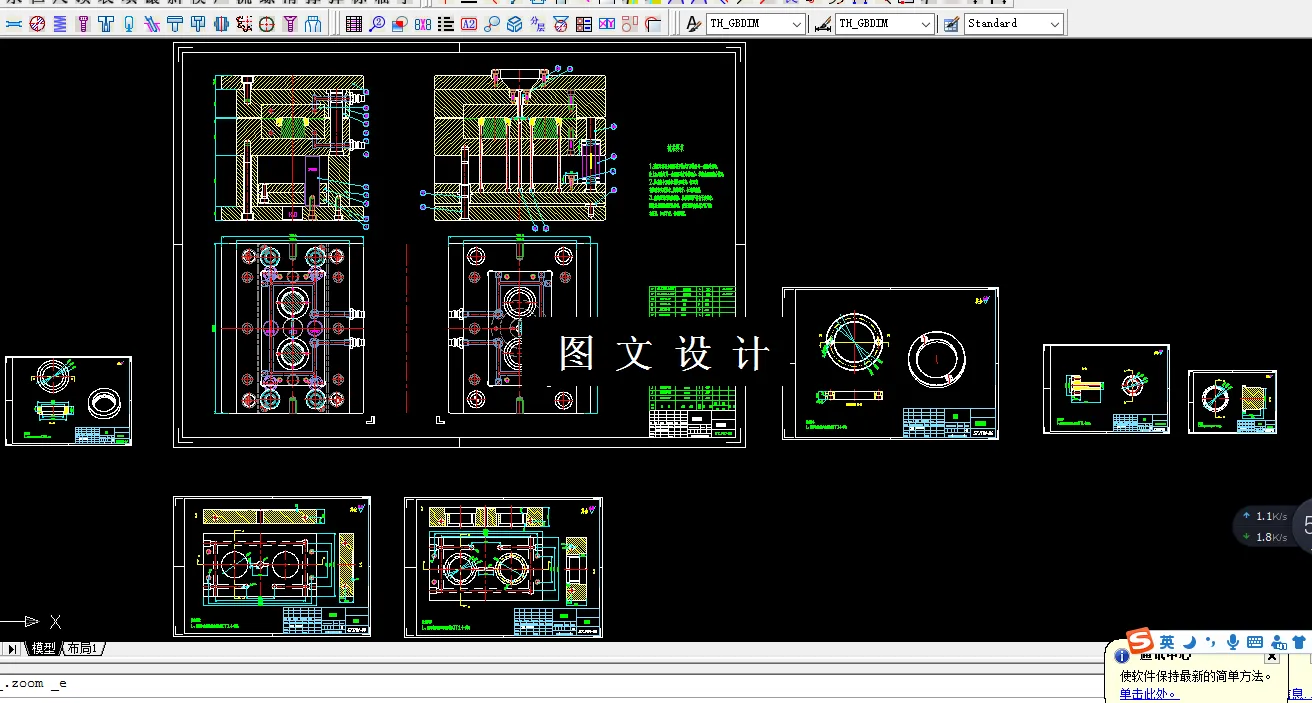Click the bottom-center cavity plate sheet
The image size is (1312, 703).
click(x=503, y=567)
